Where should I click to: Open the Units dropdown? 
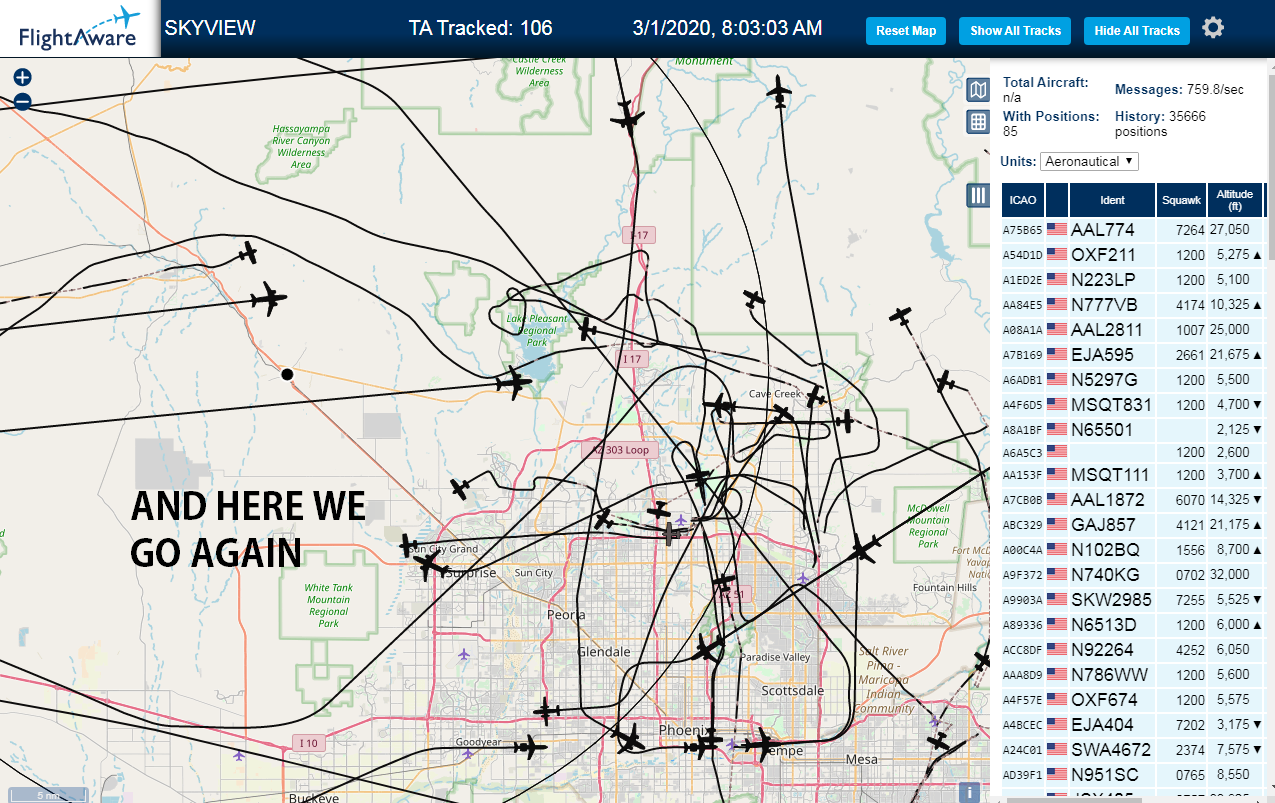click(x=1089, y=161)
